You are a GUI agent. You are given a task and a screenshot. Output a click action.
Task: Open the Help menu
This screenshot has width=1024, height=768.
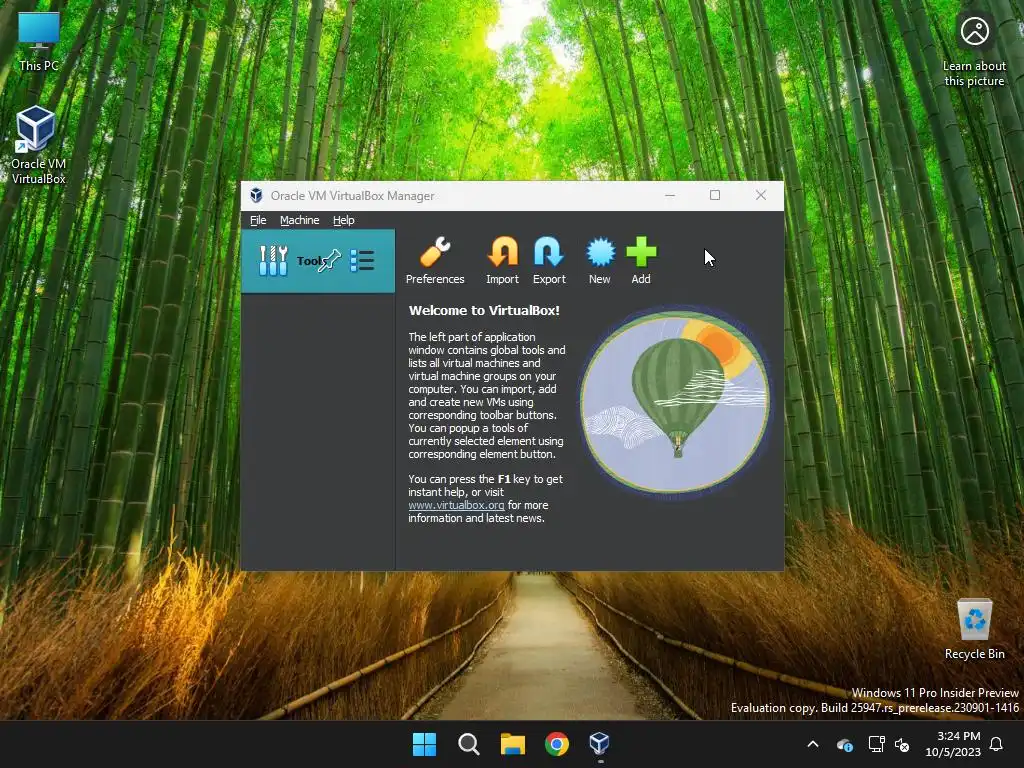[x=344, y=220]
